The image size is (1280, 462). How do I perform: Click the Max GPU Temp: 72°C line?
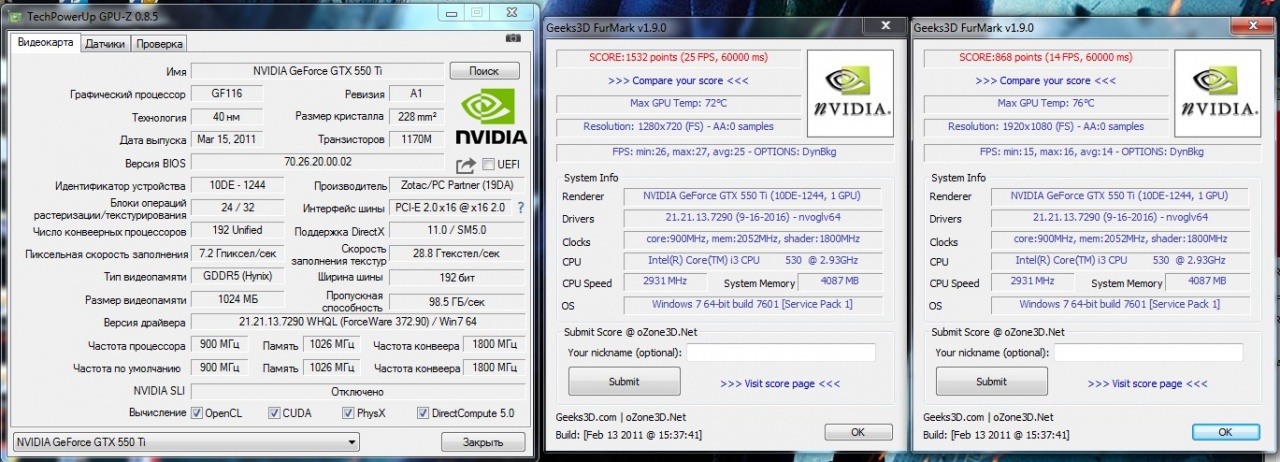coord(678,104)
